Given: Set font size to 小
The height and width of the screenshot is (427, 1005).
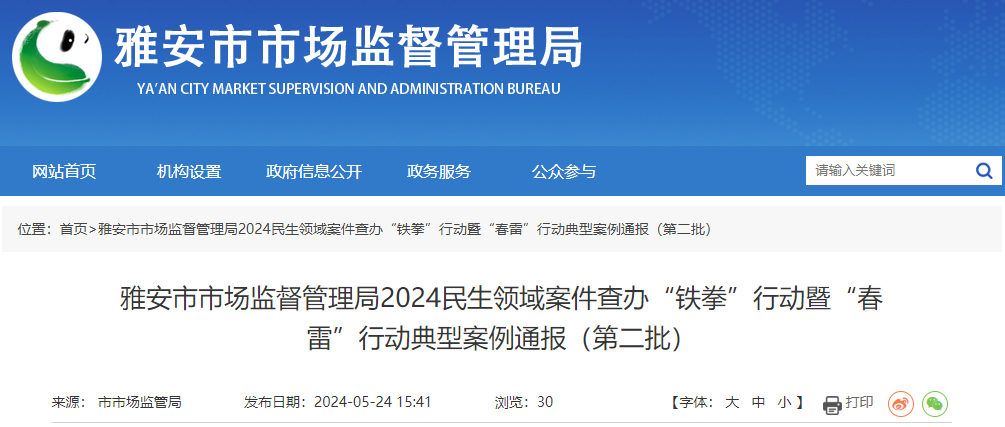Looking at the screenshot, I should click(784, 403).
